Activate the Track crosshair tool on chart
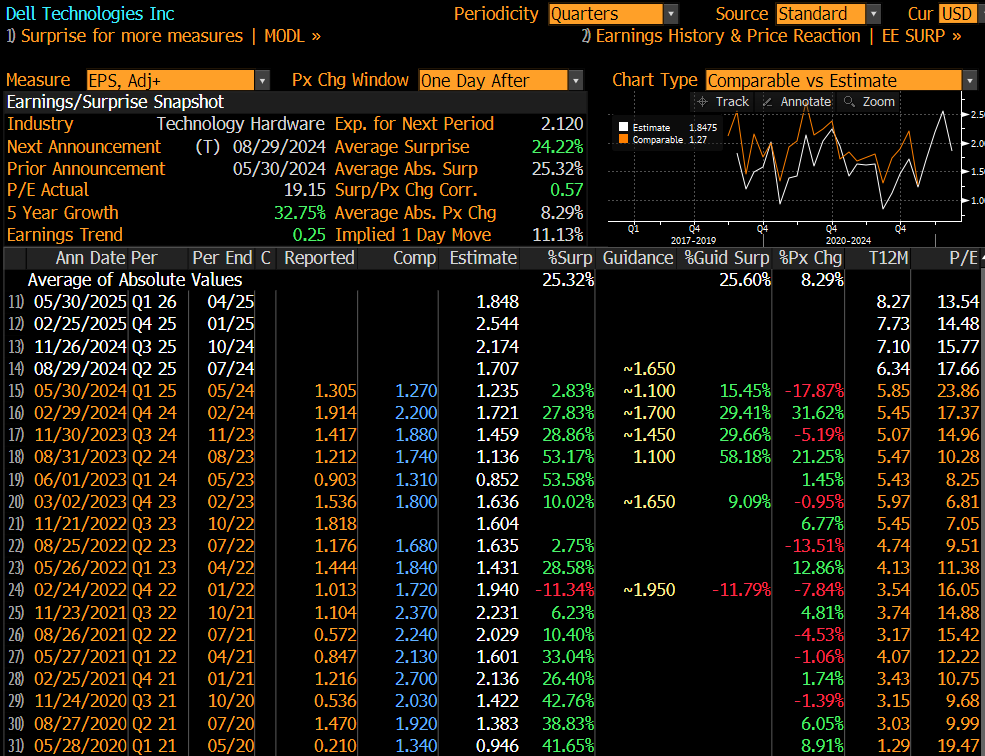 (x=723, y=102)
